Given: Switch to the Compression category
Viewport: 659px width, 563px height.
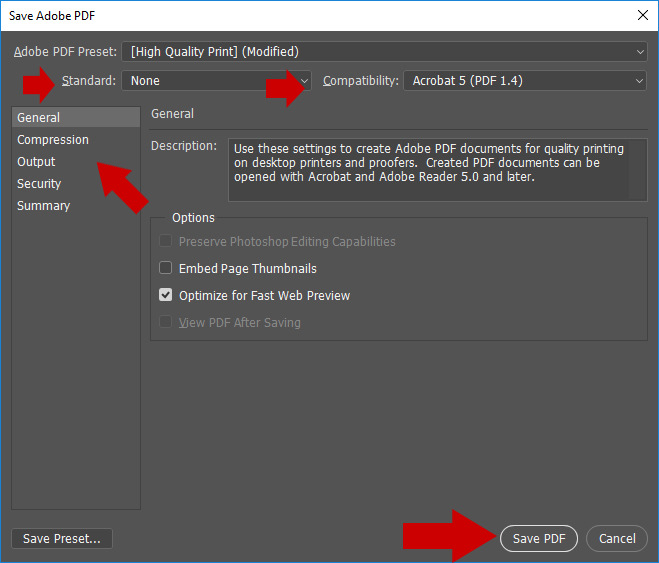Looking at the screenshot, I should pyautogui.click(x=76, y=139).
